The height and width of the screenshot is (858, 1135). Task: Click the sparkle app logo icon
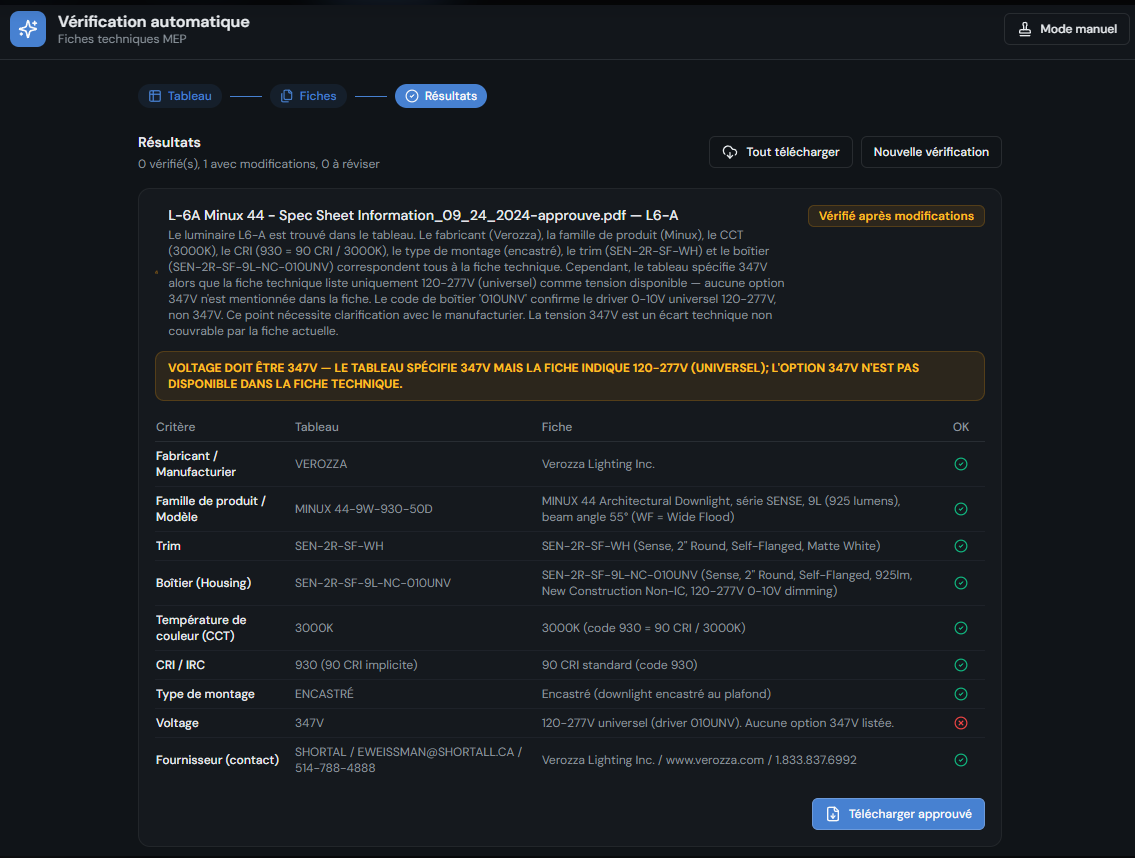28,29
